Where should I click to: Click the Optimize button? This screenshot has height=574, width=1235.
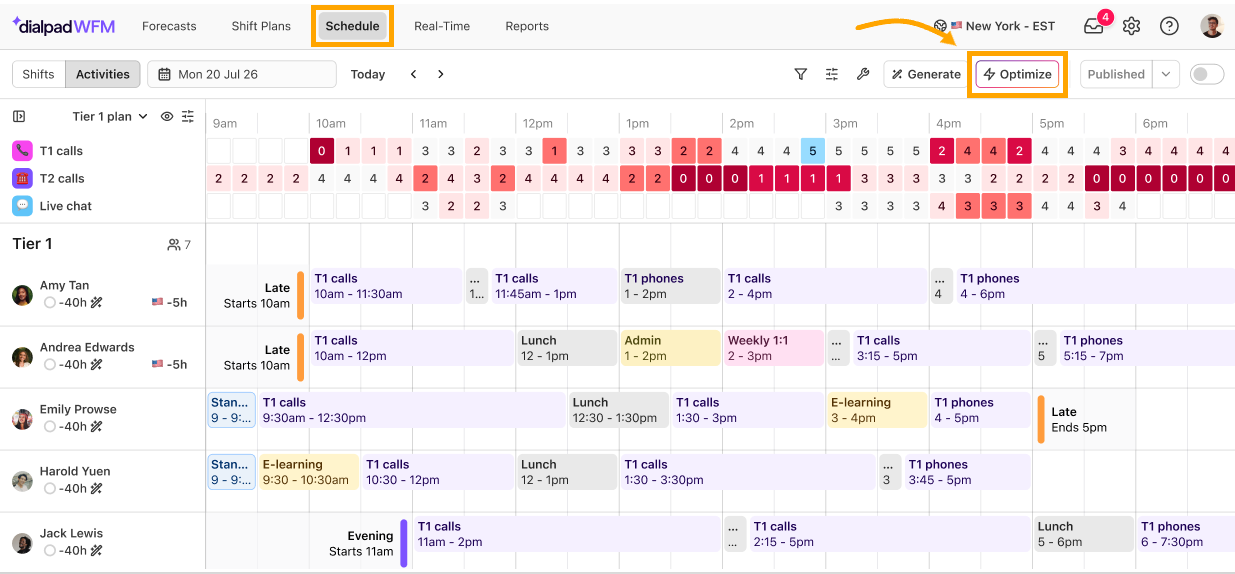1017,74
